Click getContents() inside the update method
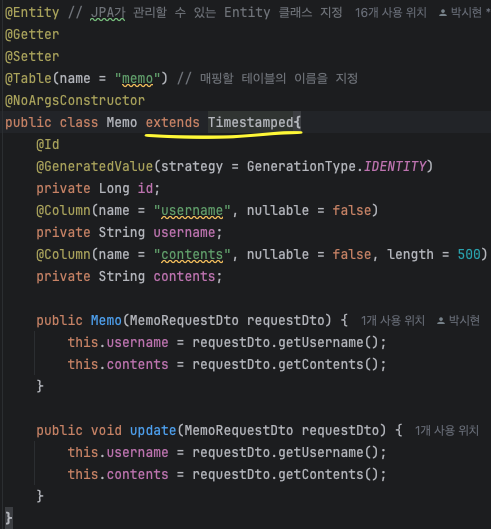Screen dimensions: 491x529 pyautogui.click(x=328, y=474)
